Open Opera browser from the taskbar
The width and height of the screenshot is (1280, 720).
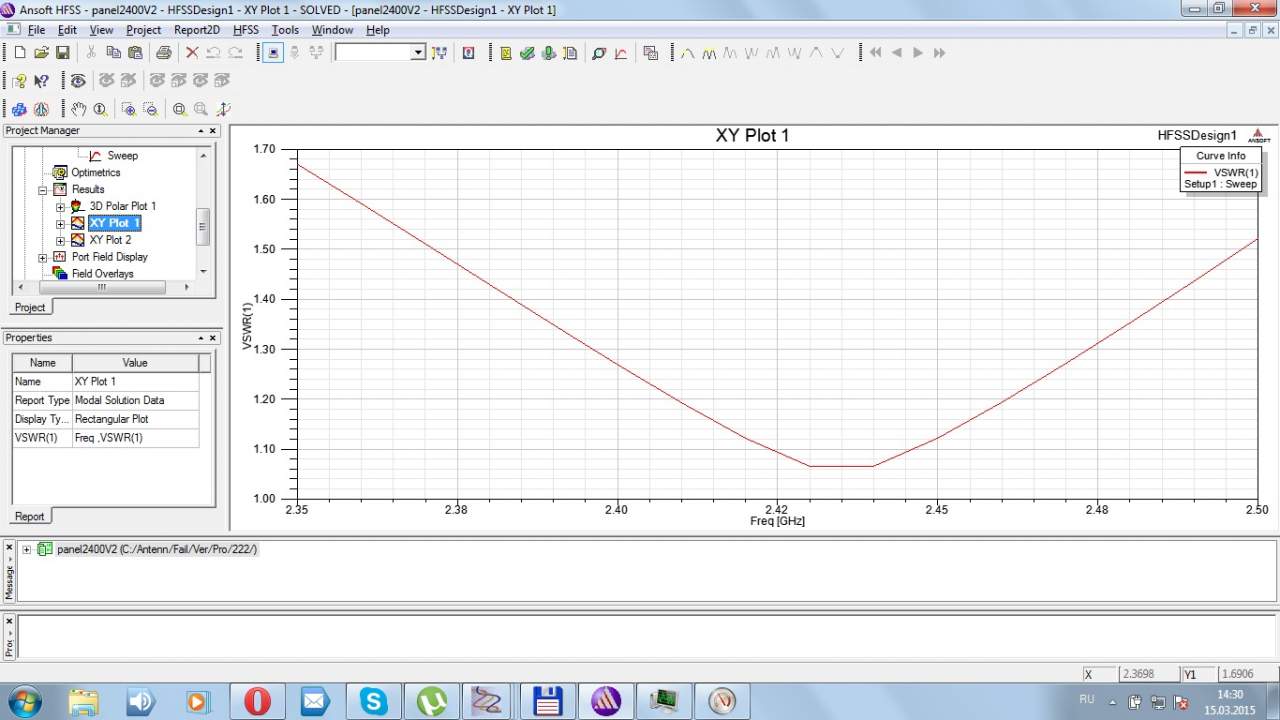coord(257,701)
